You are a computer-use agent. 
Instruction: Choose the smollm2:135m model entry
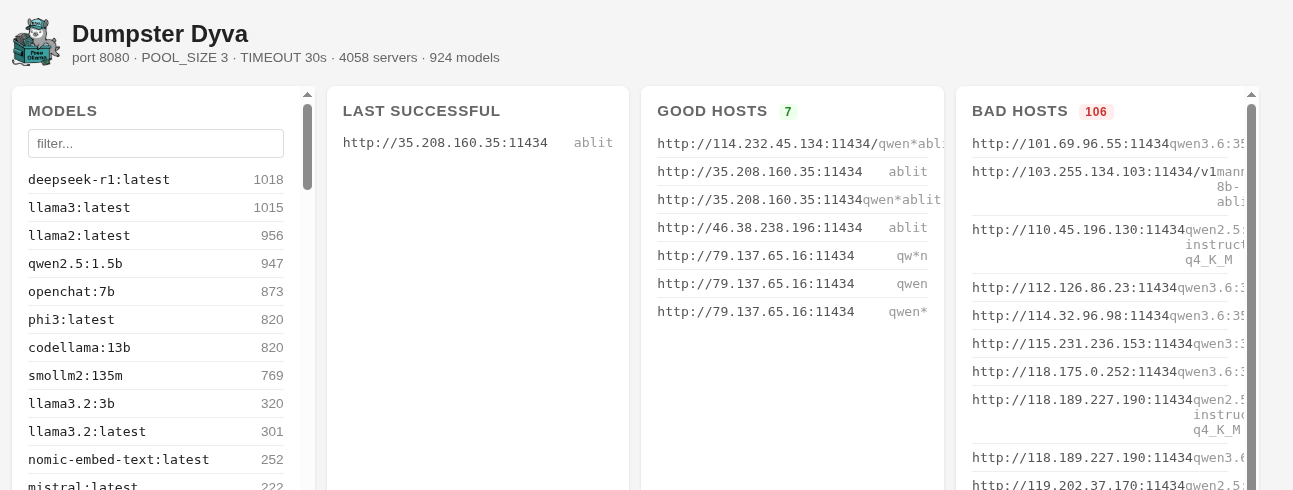156,376
